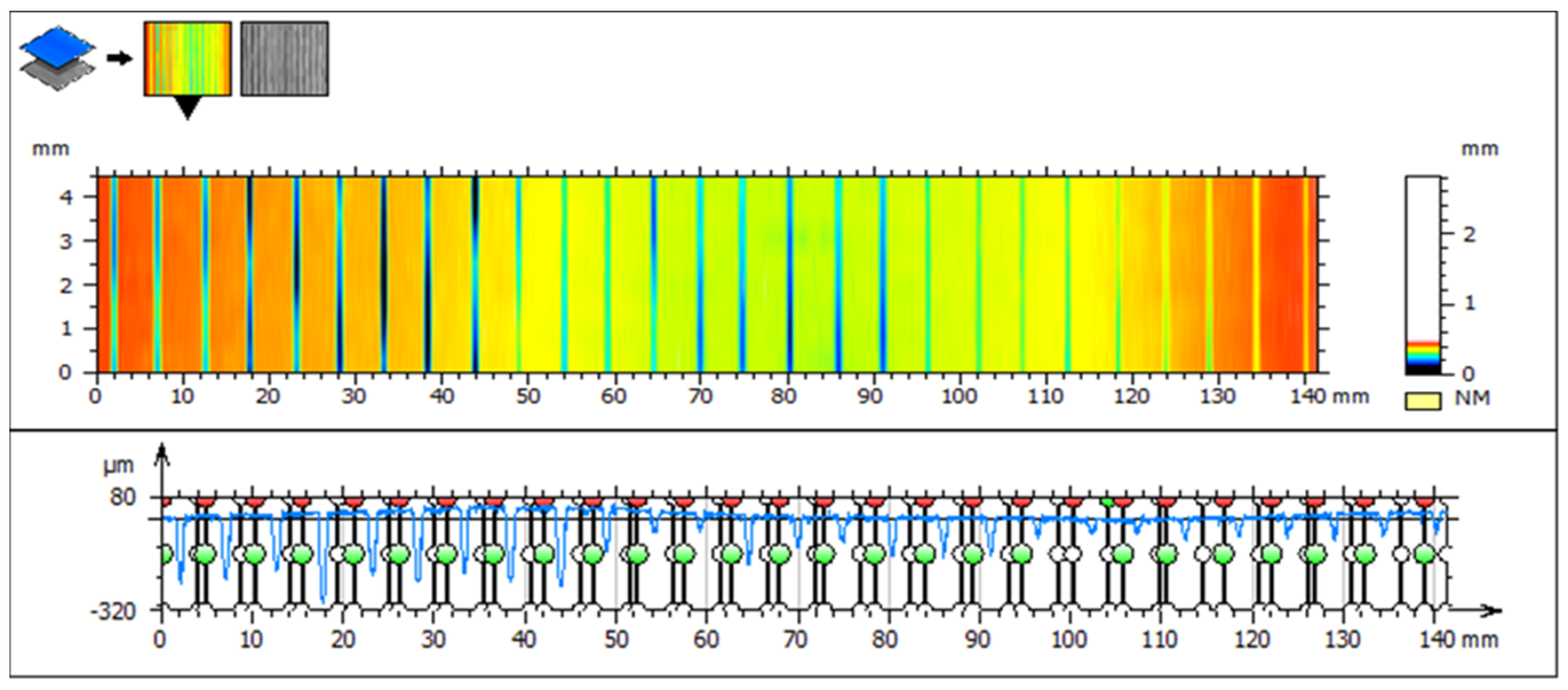The width and height of the screenshot is (1568, 690).
Task: Click the deepest blue profile valley near 18 mm
Action: (x=322, y=597)
